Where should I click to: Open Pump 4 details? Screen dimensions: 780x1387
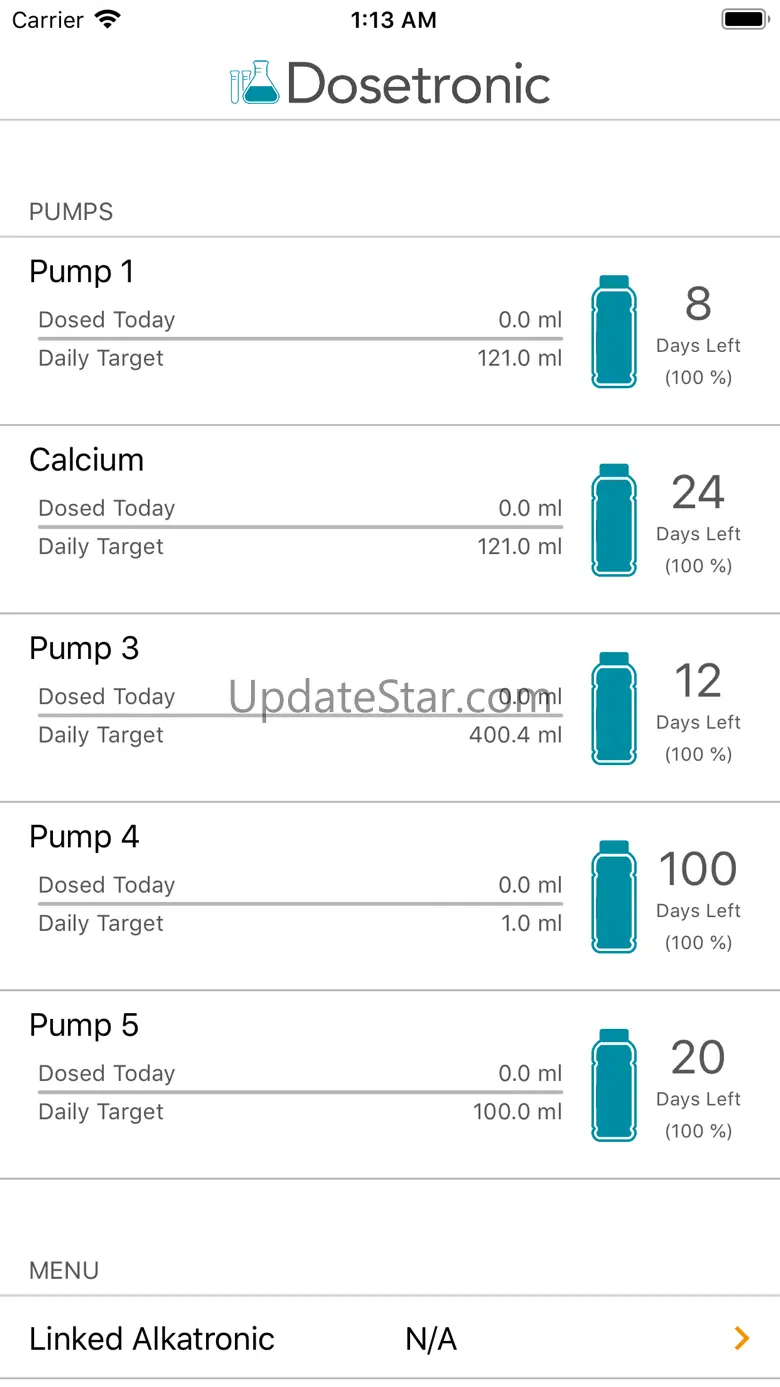[x=84, y=837]
